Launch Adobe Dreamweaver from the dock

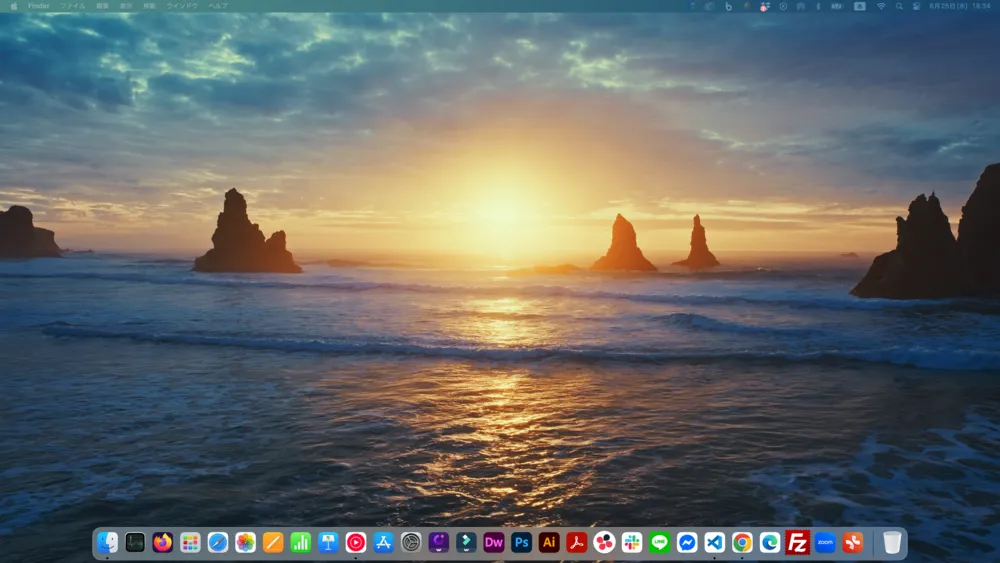[493, 542]
